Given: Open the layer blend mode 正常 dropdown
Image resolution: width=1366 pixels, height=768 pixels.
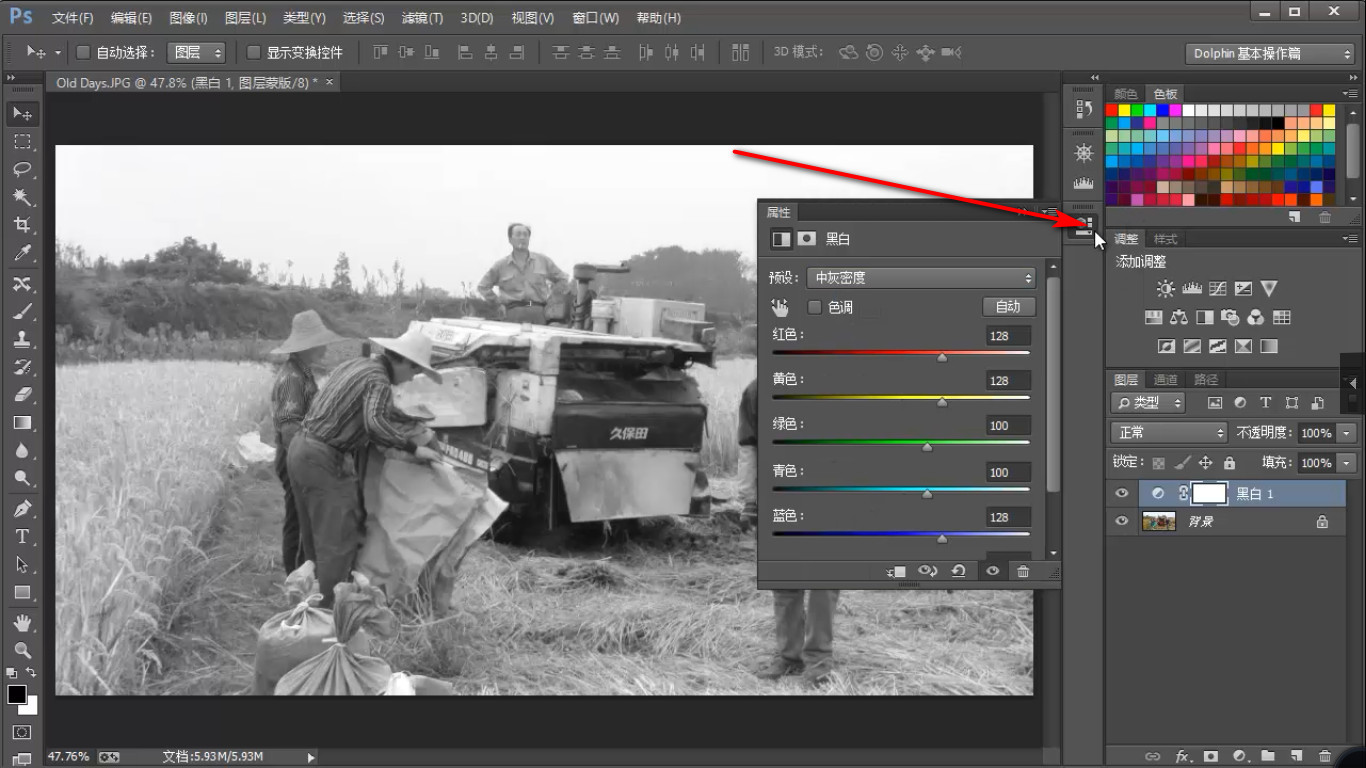Looking at the screenshot, I should (x=1169, y=433).
